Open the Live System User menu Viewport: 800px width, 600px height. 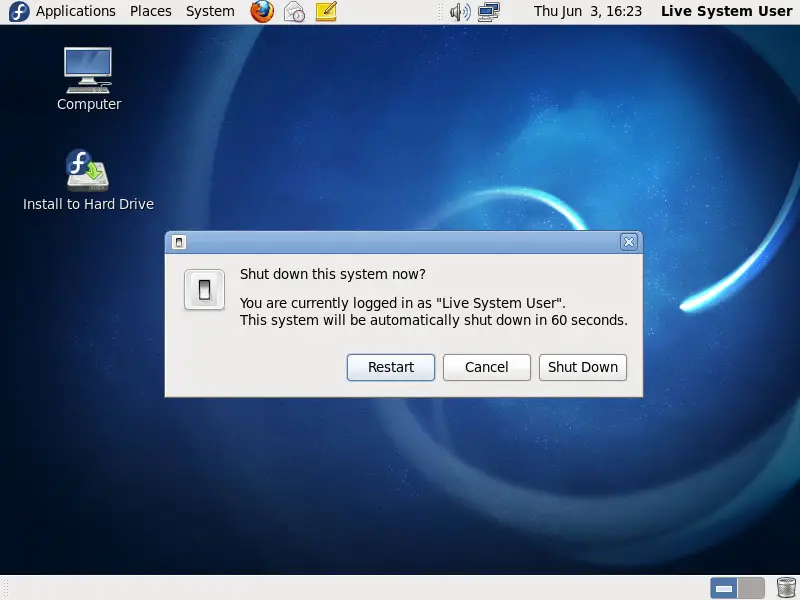point(727,11)
